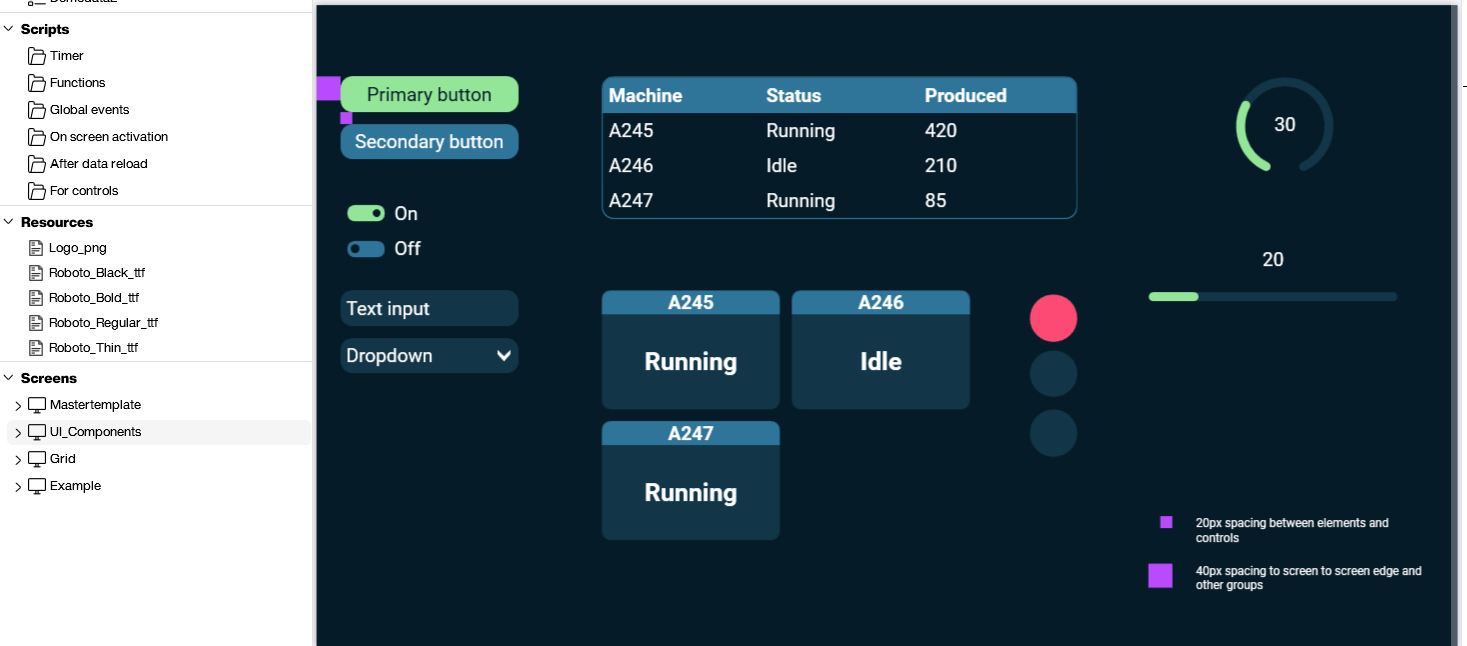The image size is (1467, 646).
Task: Click the Global events script icon
Action: point(35,109)
